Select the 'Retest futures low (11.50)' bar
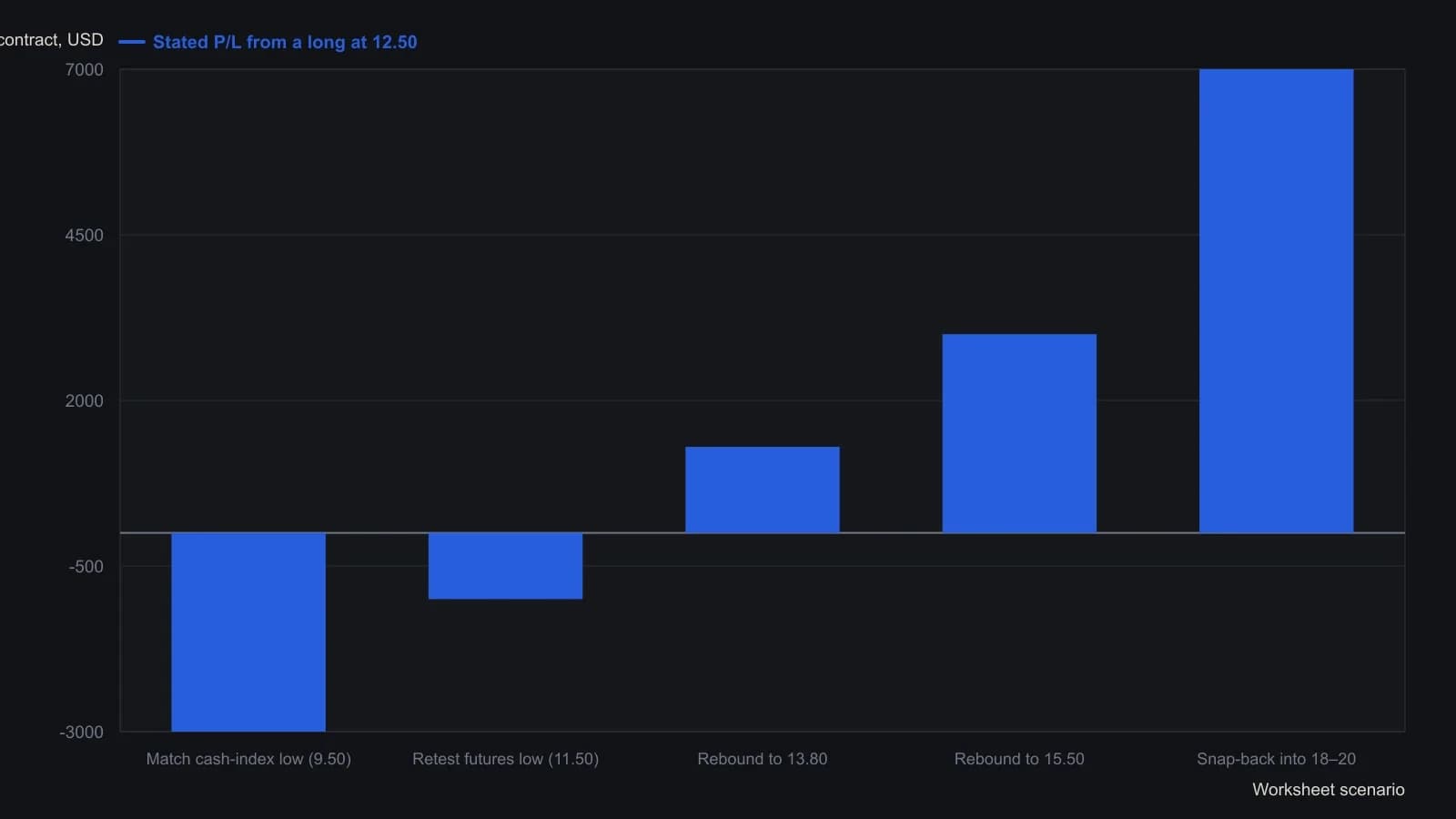This screenshot has height=819, width=1456. pos(505,566)
